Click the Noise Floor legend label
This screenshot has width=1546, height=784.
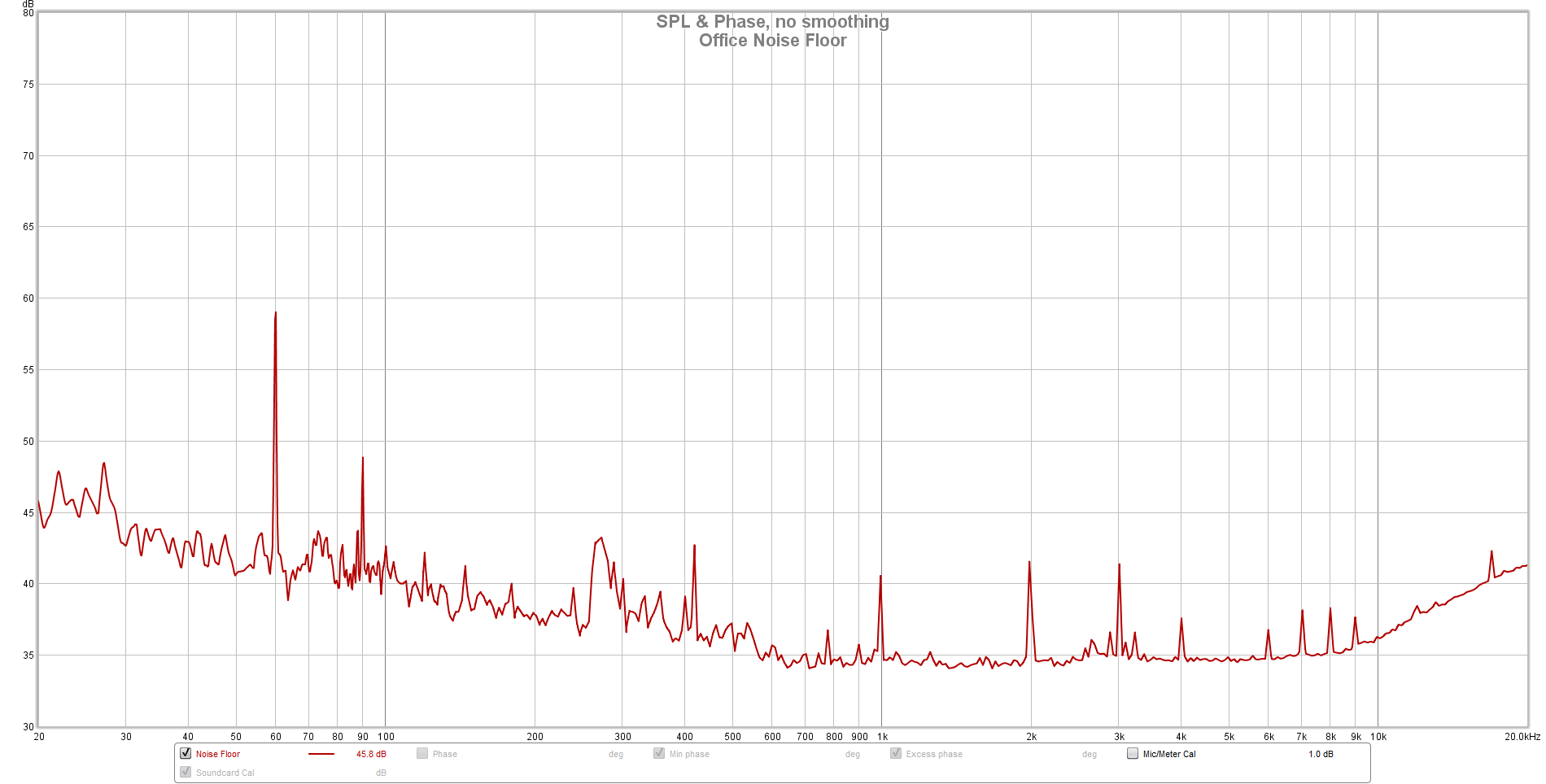pyautogui.click(x=218, y=754)
